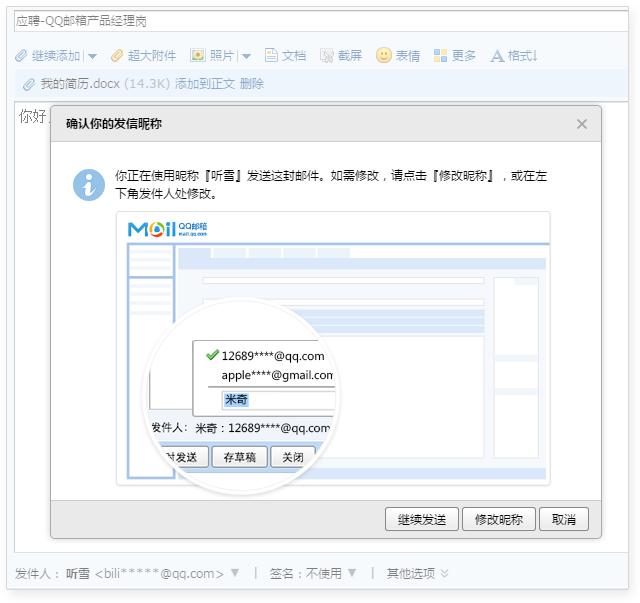The height and width of the screenshot is (603, 640).
Task: Click the 超大附件 paperclip icon
Action: (117, 55)
